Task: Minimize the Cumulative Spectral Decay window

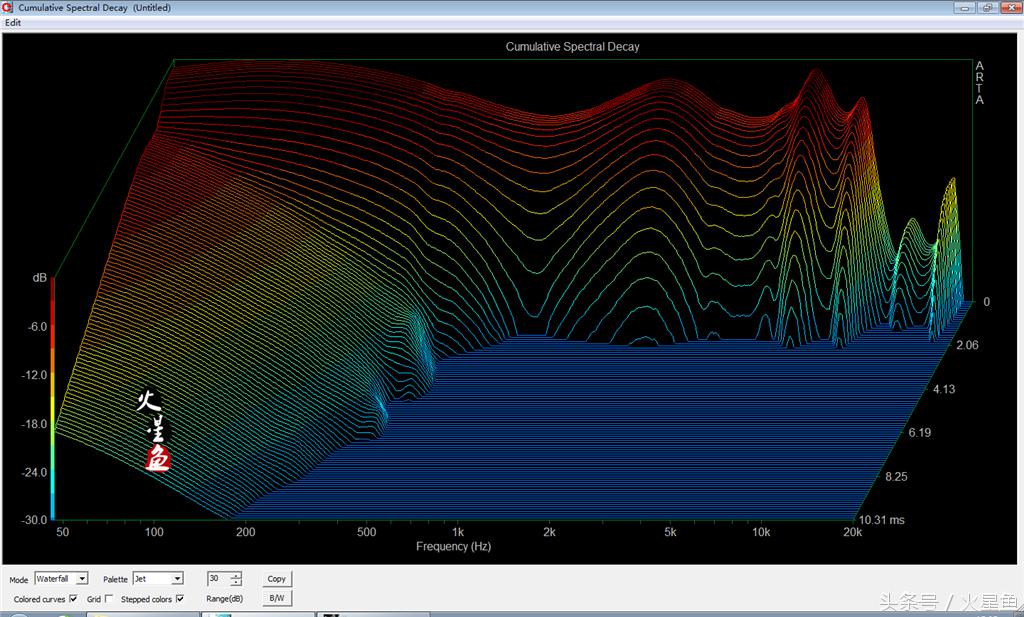Action: pyautogui.click(x=966, y=7)
